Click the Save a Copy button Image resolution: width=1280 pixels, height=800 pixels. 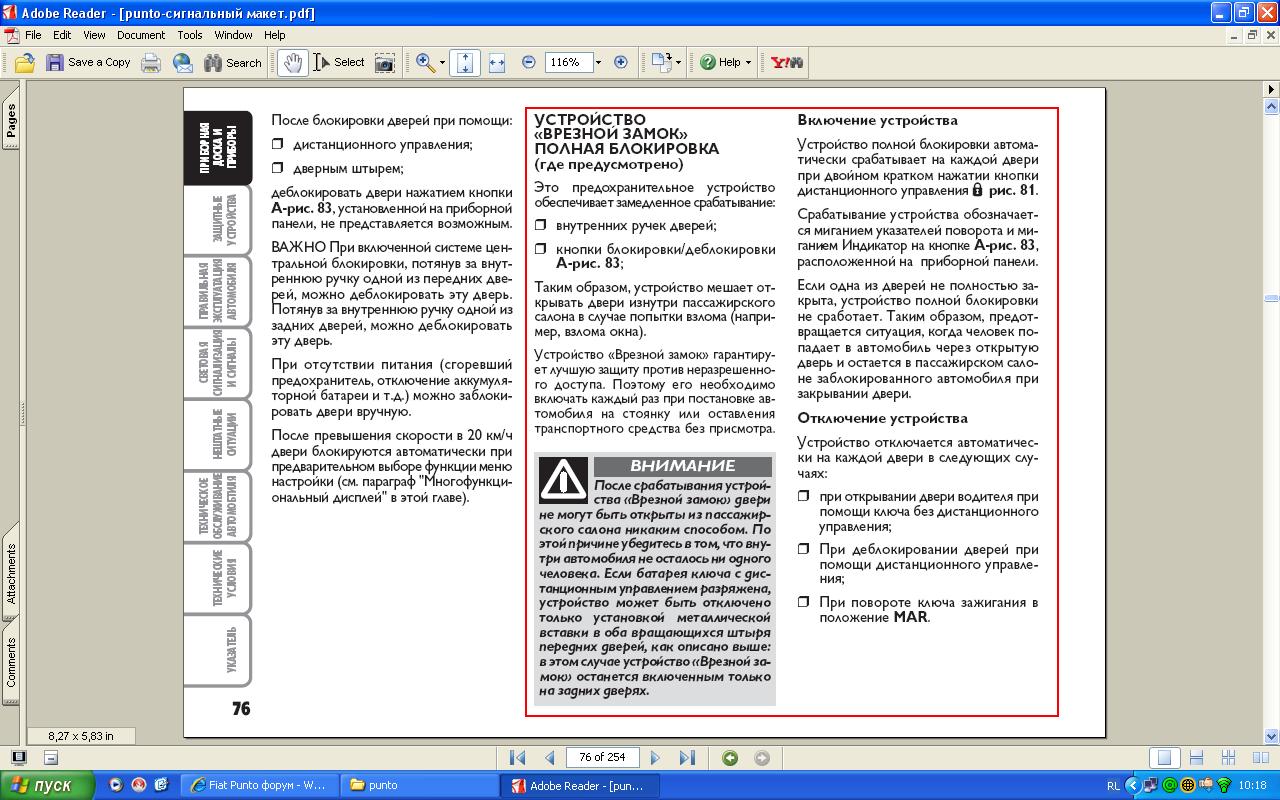click(87, 62)
